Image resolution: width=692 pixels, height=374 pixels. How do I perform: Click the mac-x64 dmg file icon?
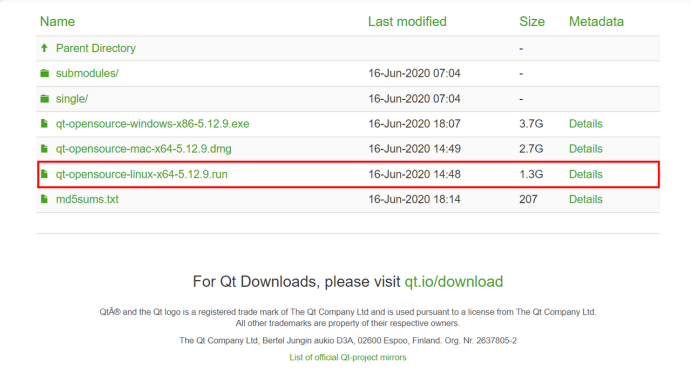click(x=44, y=149)
